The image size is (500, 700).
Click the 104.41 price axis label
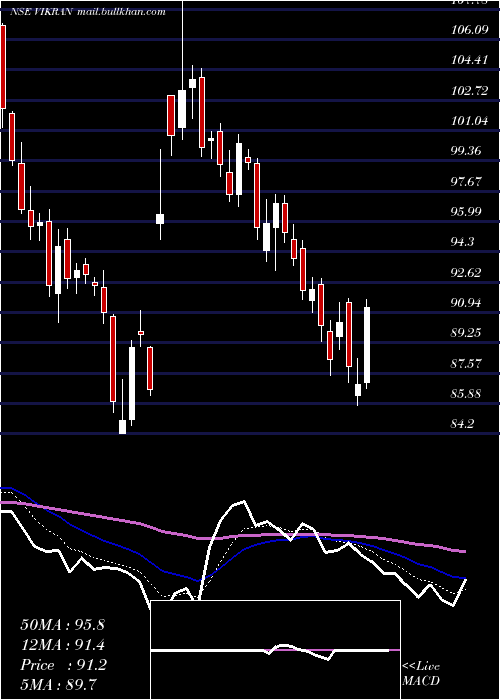[x=469, y=60]
